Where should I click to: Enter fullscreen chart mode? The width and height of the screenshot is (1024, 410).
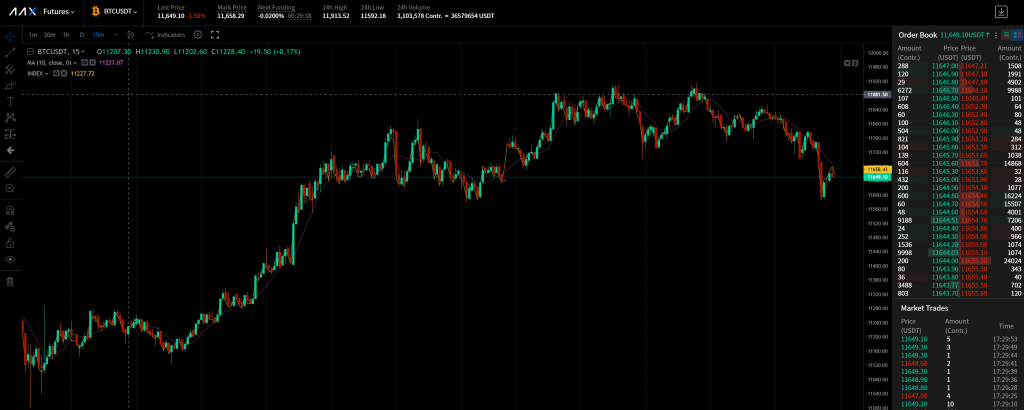(215, 34)
